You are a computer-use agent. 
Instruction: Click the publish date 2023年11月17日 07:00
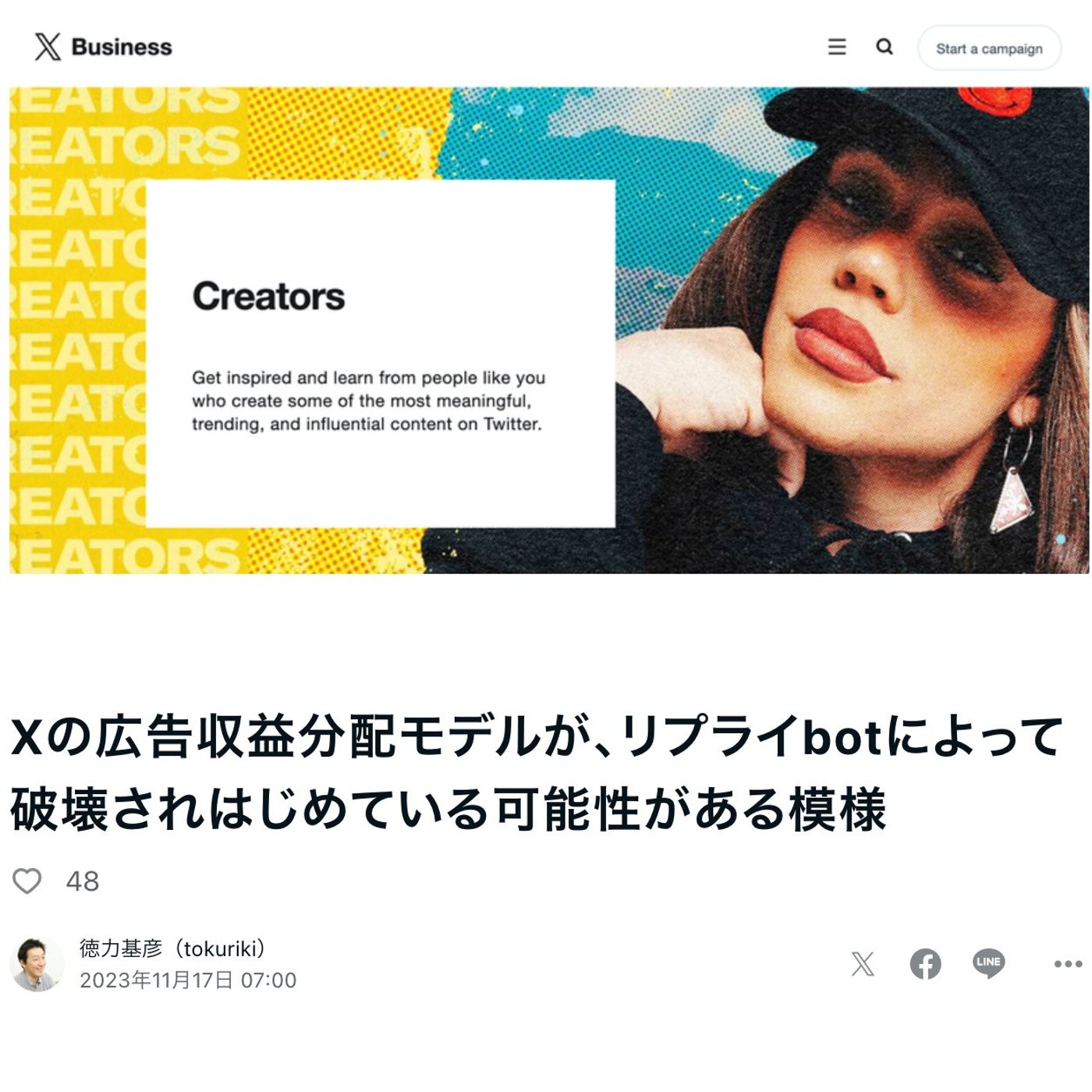point(188,980)
